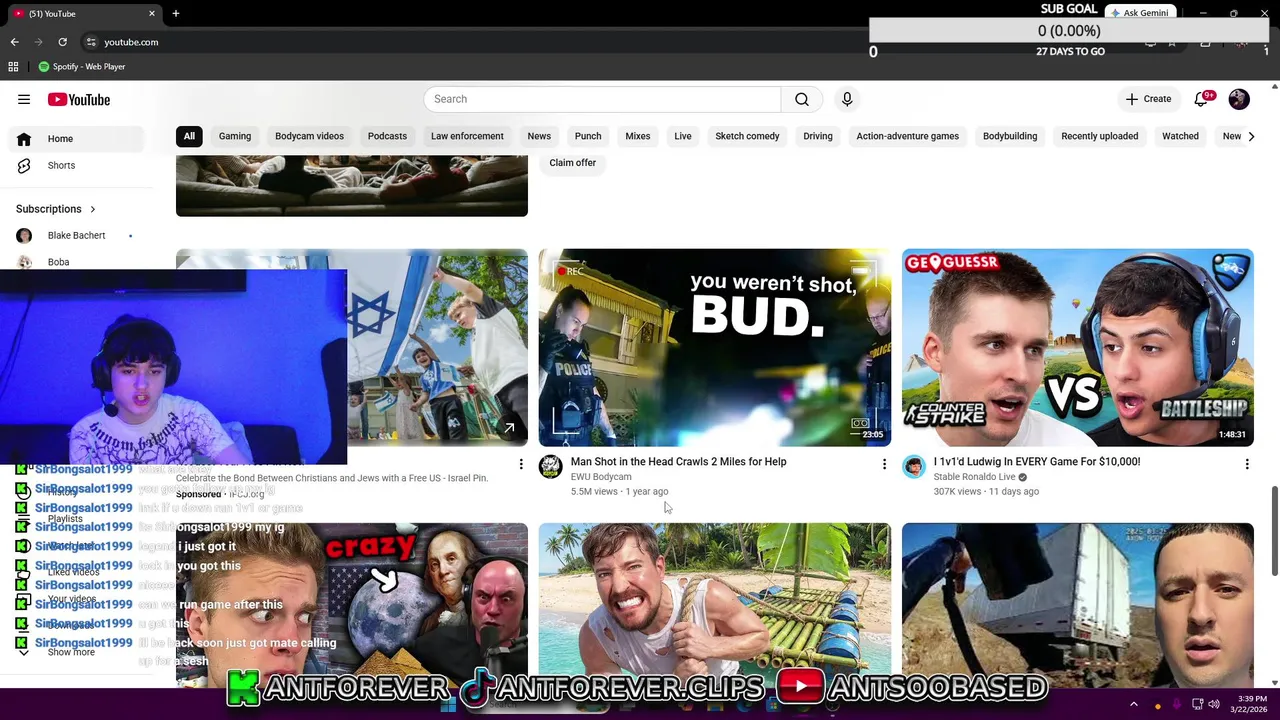Click the browser Back arrow
Image resolution: width=1280 pixels, height=720 pixels.
15,42
